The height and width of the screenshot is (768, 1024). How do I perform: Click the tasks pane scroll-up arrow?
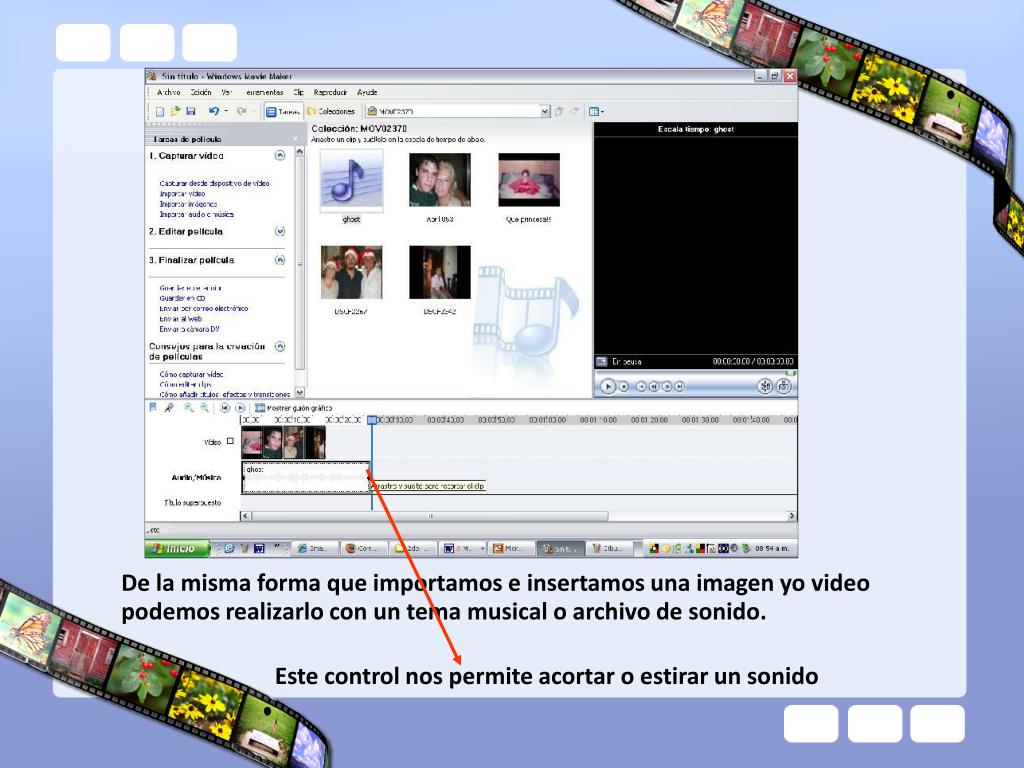tap(300, 152)
